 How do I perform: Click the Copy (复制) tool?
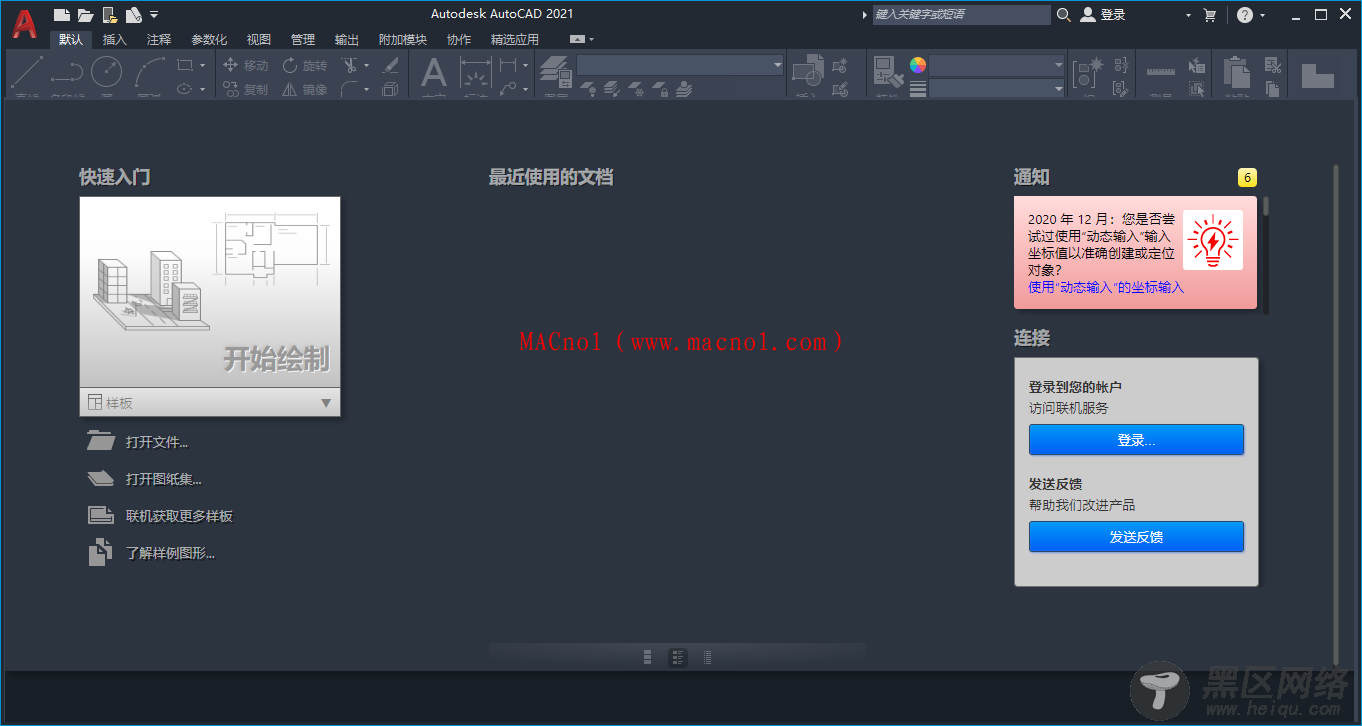click(x=245, y=89)
